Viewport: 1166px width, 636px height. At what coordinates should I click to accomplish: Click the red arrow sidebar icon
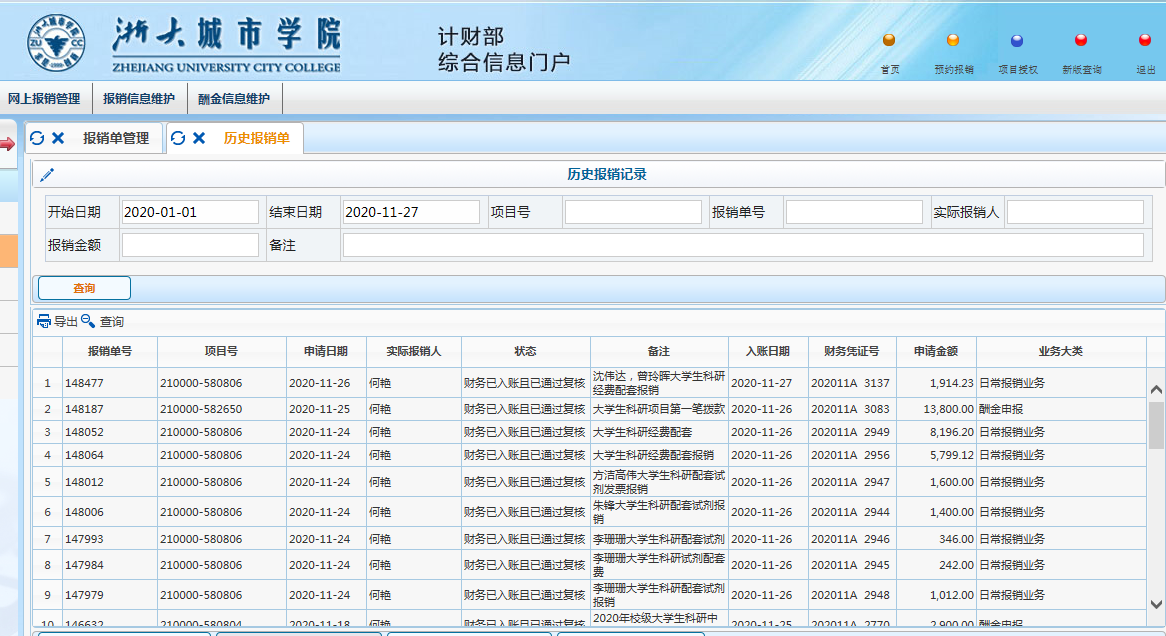tap(7, 144)
